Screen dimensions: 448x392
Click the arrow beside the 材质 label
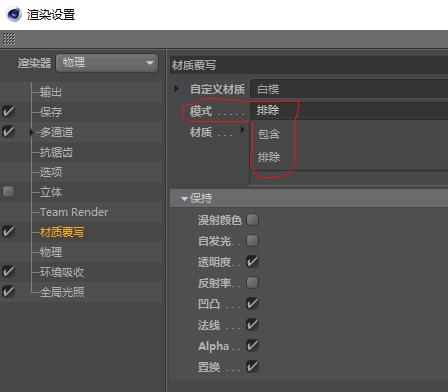[243, 130]
